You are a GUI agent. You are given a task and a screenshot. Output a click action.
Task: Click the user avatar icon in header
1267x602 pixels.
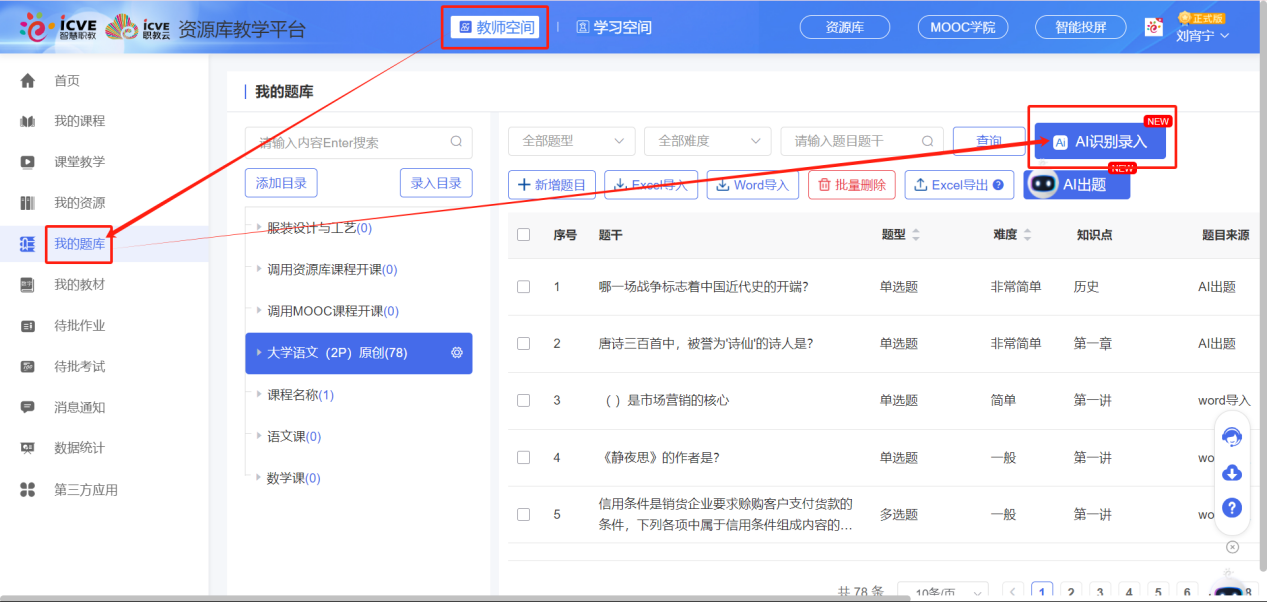pyautogui.click(x=1153, y=28)
